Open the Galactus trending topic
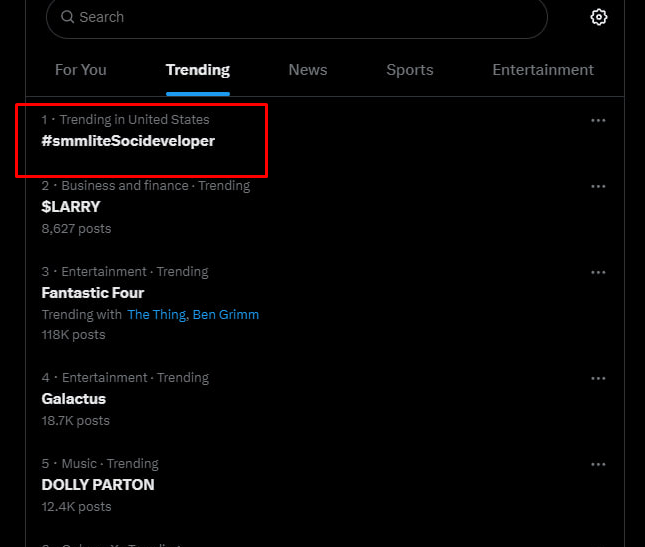This screenshot has width=645, height=547. tap(74, 399)
